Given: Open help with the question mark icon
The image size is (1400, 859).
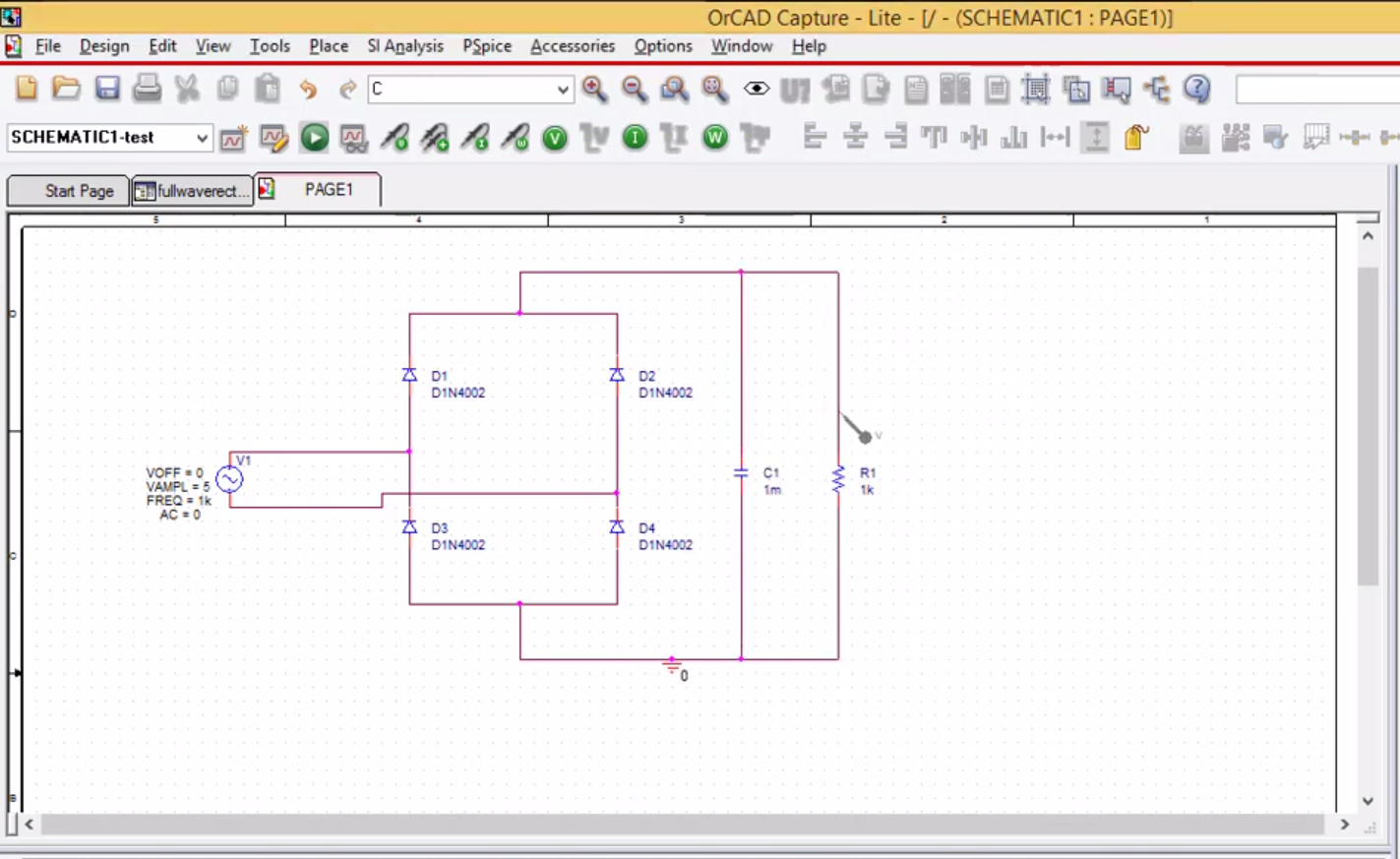Looking at the screenshot, I should (x=1197, y=90).
